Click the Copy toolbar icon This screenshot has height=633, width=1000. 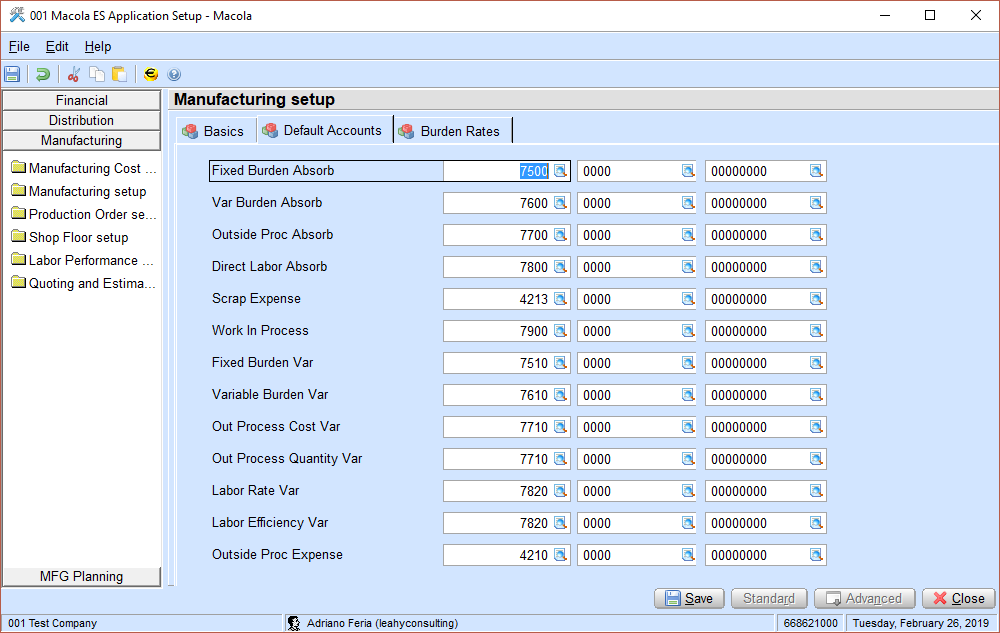tap(97, 74)
